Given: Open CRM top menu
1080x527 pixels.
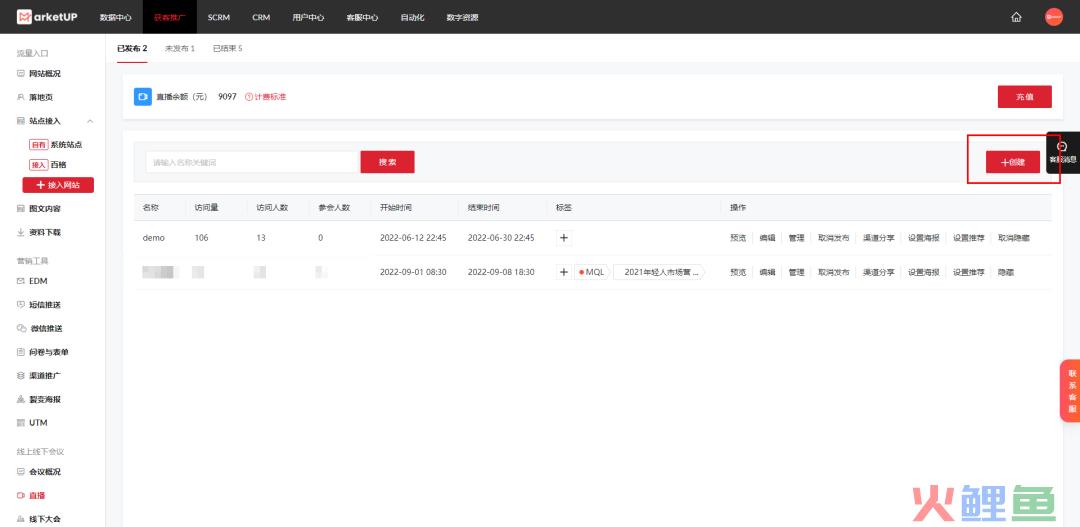Looking at the screenshot, I should 261,17.
